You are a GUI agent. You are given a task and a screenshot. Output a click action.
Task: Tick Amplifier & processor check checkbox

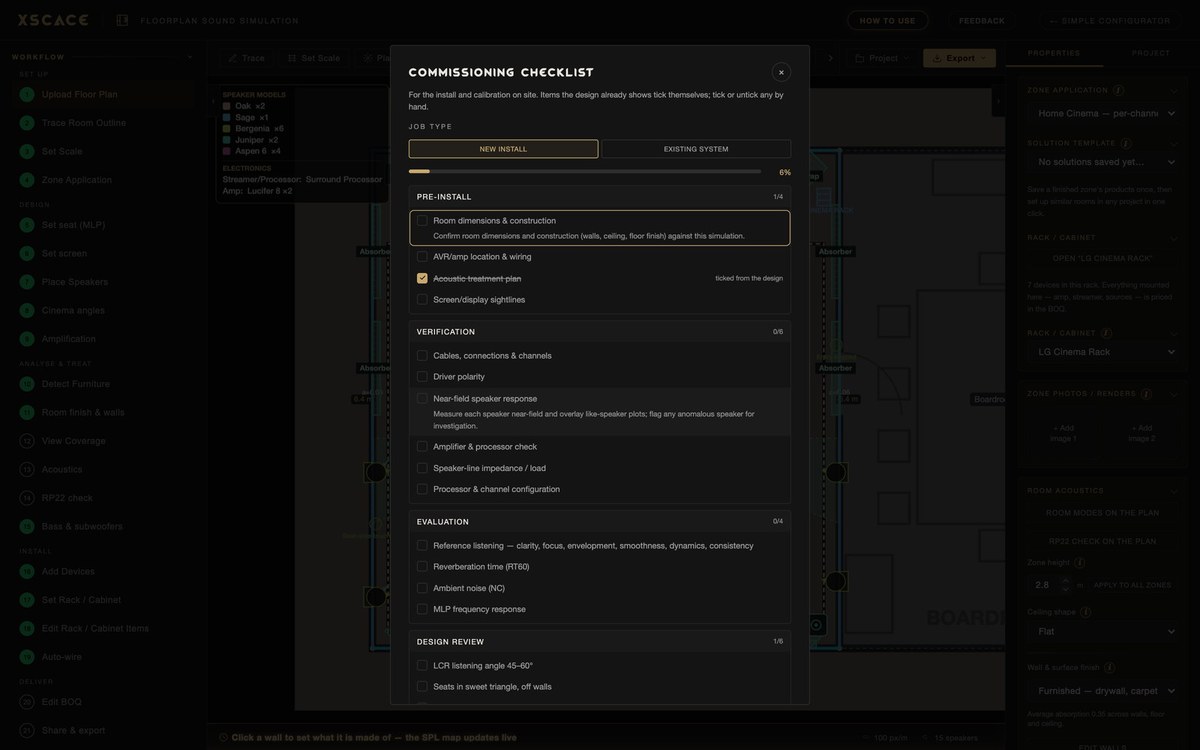[x=422, y=447]
